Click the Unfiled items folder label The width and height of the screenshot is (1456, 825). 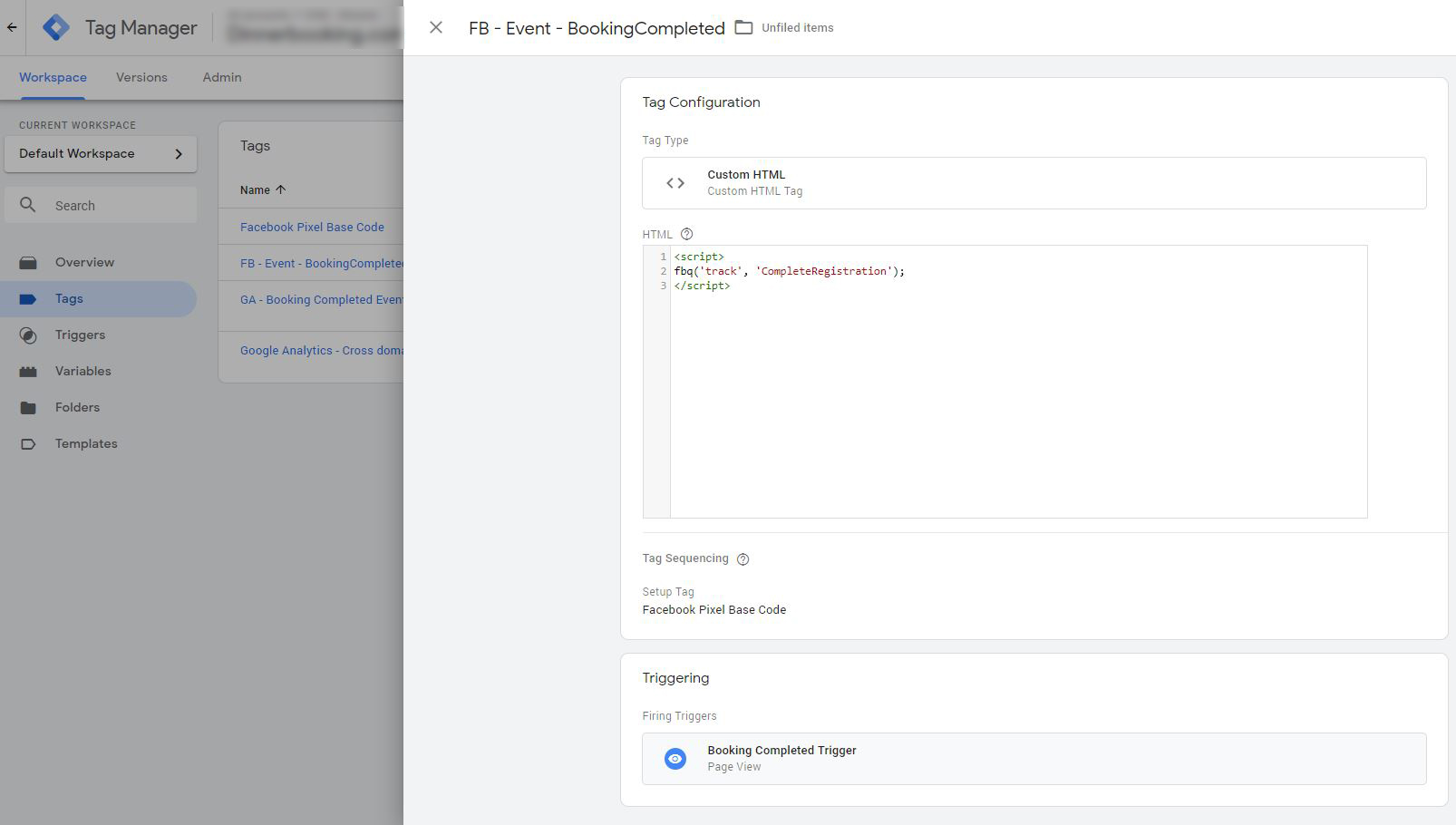(797, 27)
